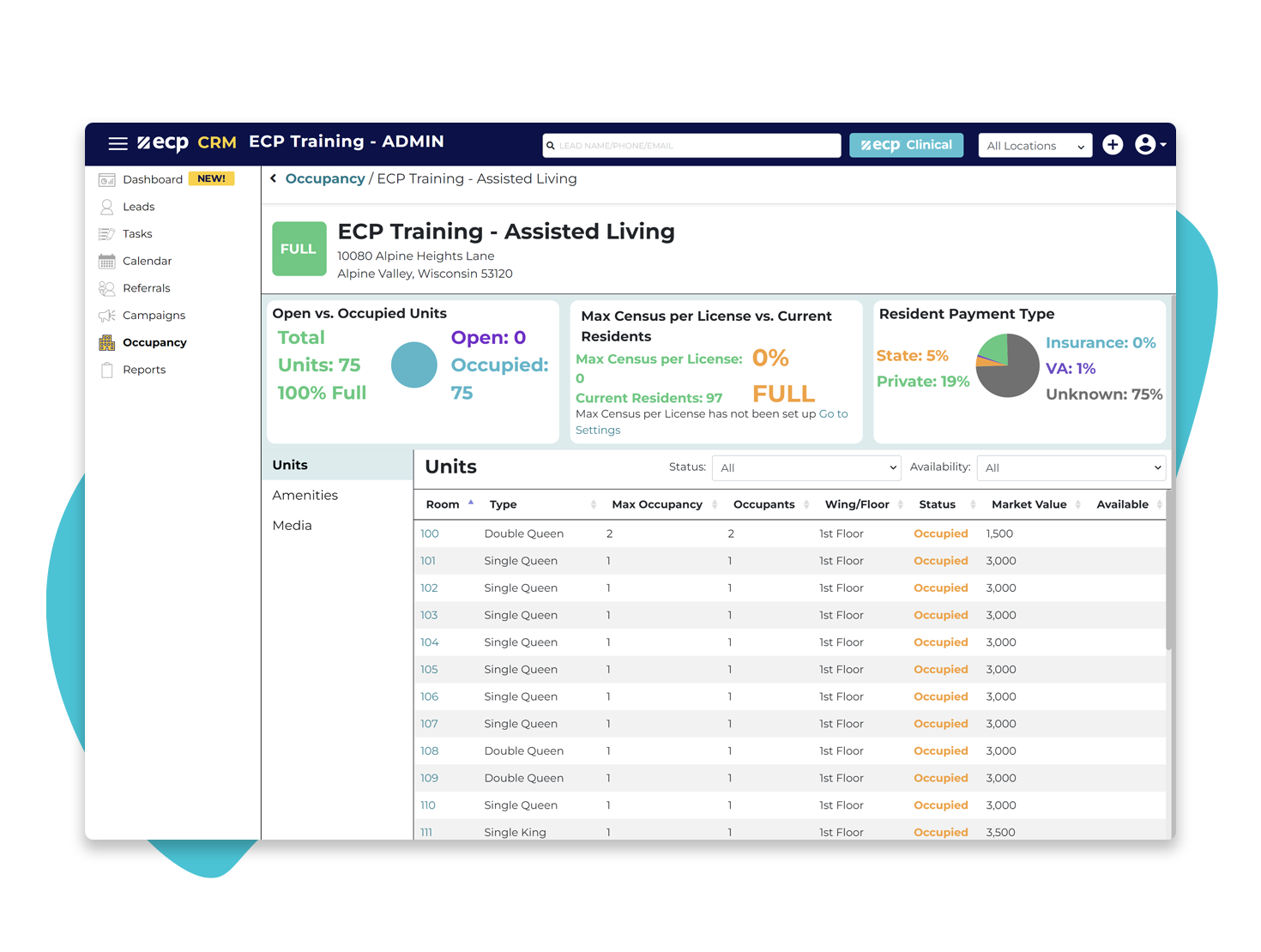Image resolution: width=1261 pixels, height=952 pixels.
Task: Click the Referrals sidebar icon
Action: pyautogui.click(x=107, y=288)
